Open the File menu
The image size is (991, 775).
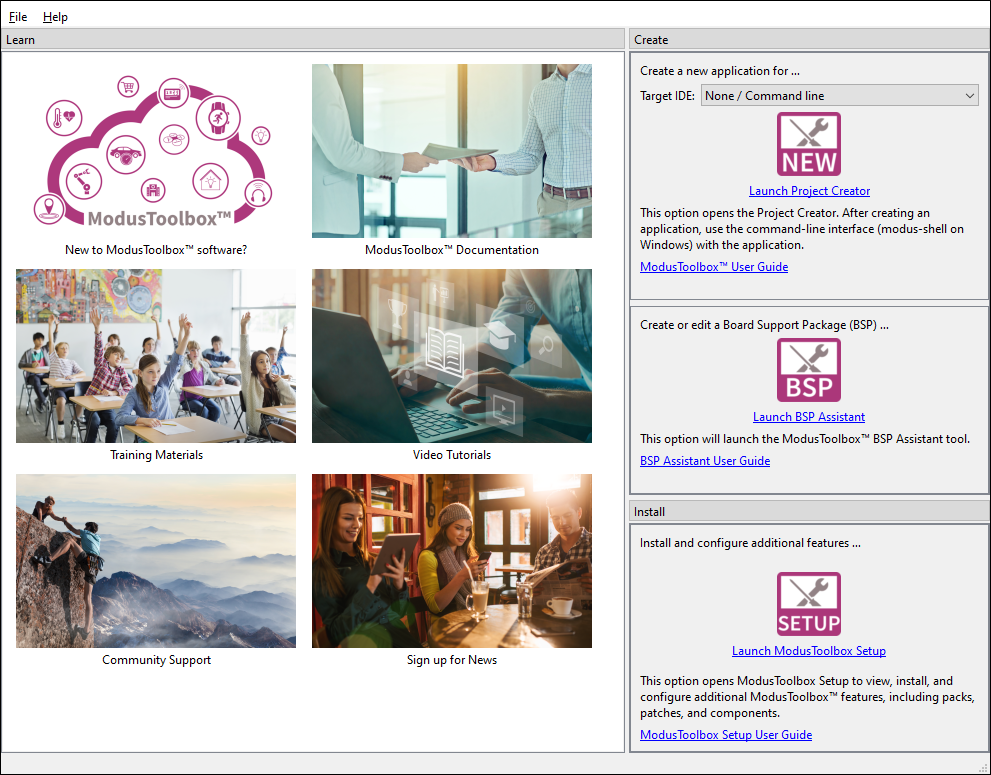[18, 17]
